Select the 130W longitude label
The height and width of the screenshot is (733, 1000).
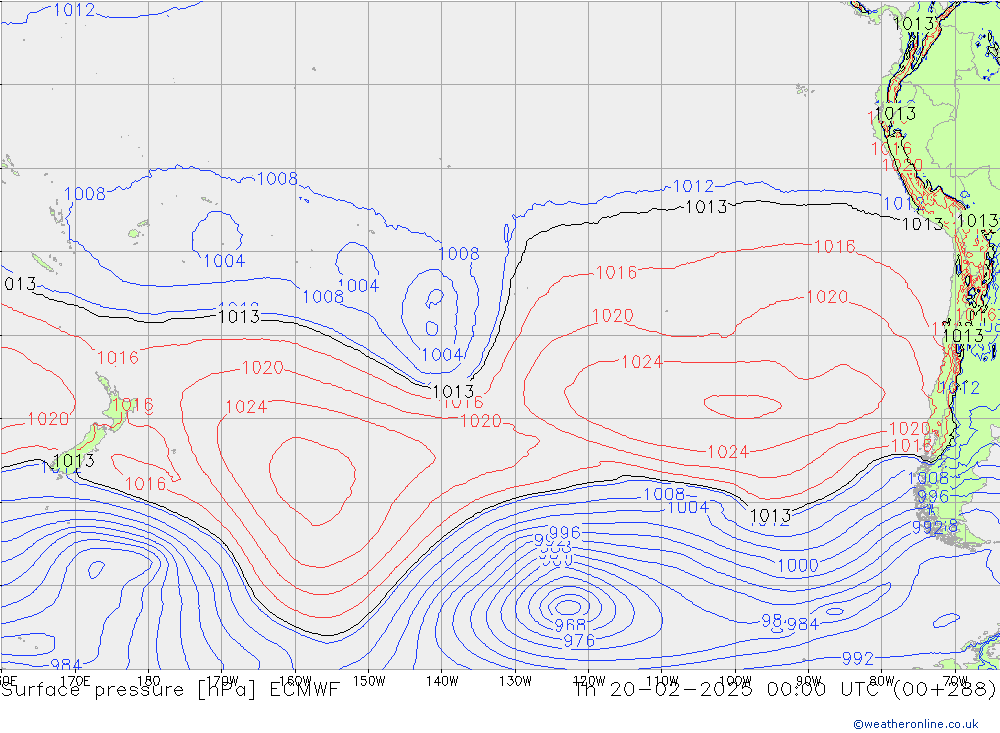pos(515,681)
